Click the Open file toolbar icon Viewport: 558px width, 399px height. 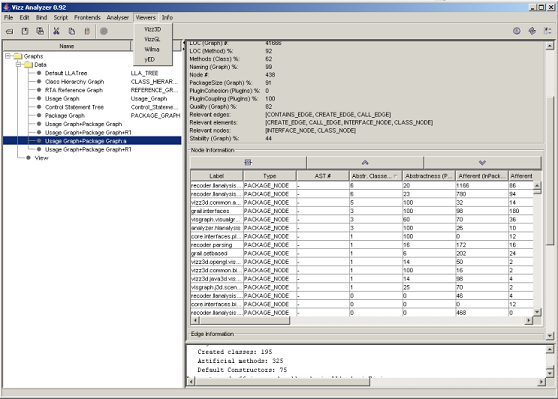coord(10,32)
